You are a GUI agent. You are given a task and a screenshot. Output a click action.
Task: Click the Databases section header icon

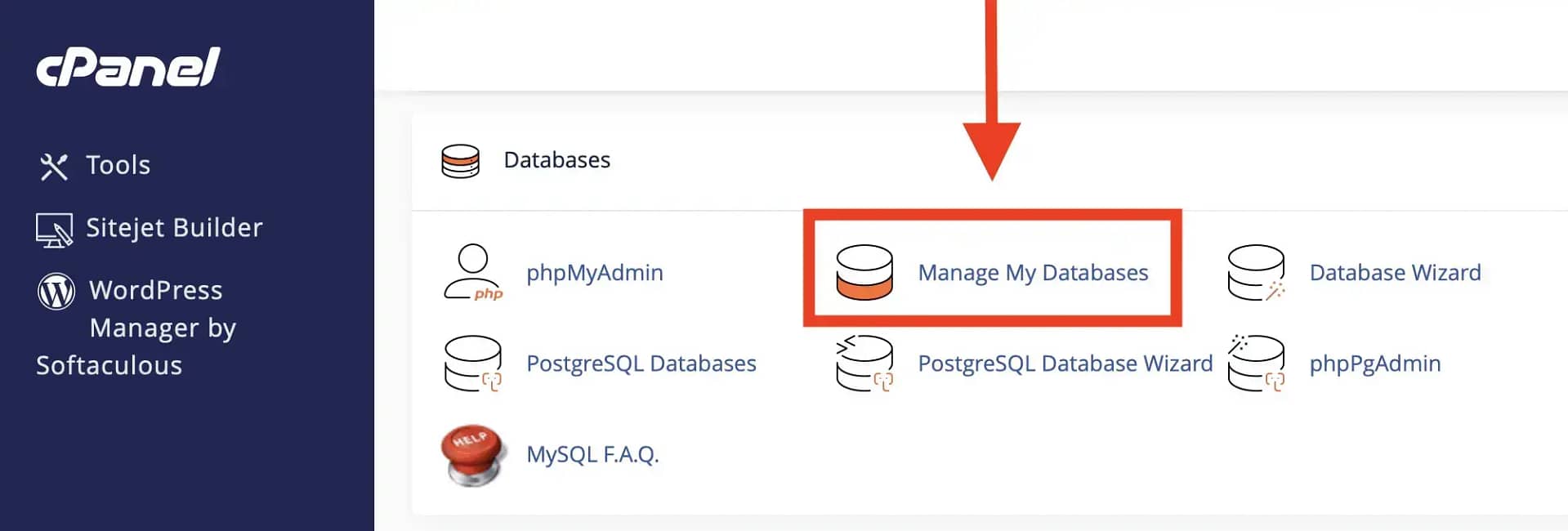460,161
